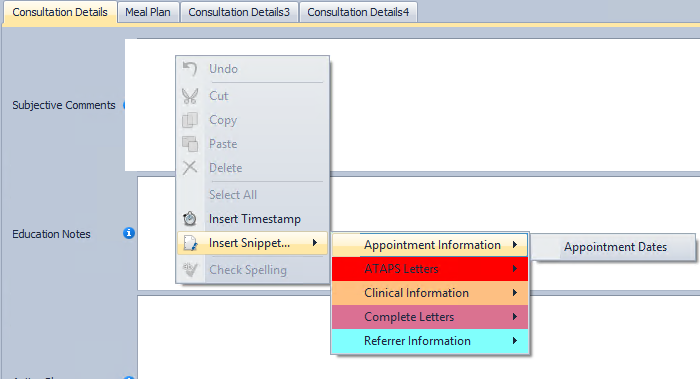The height and width of the screenshot is (379, 700).
Task: Click the Paste clipboard icon
Action: [190, 144]
